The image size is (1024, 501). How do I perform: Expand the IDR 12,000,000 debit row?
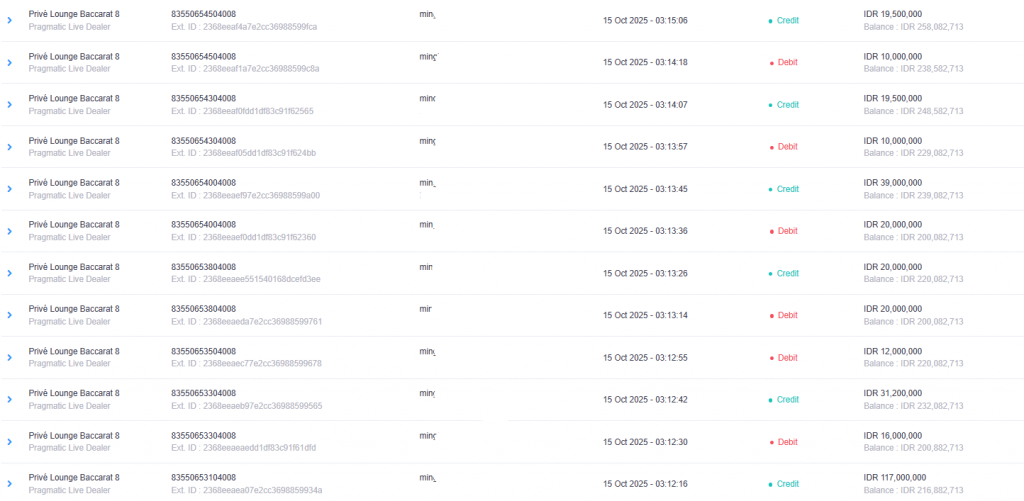[9, 357]
